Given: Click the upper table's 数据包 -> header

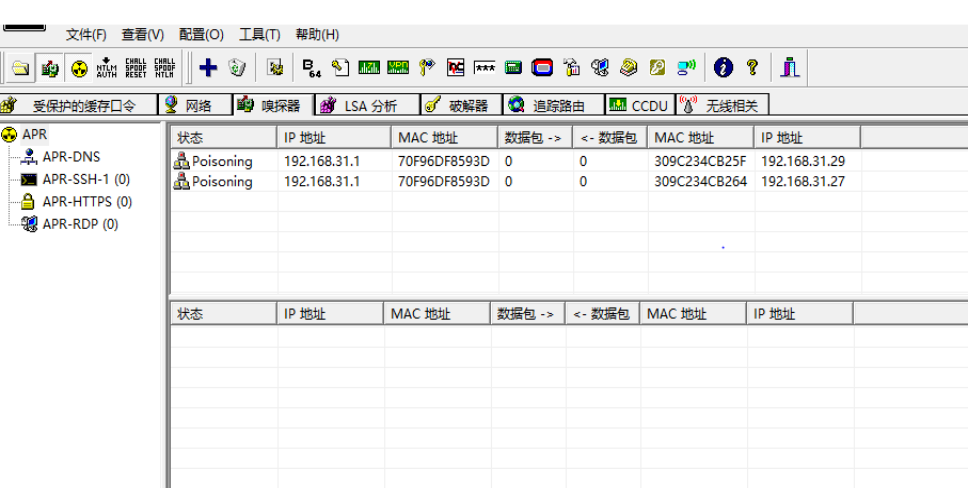Looking at the screenshot, I should tap(535, 138).
